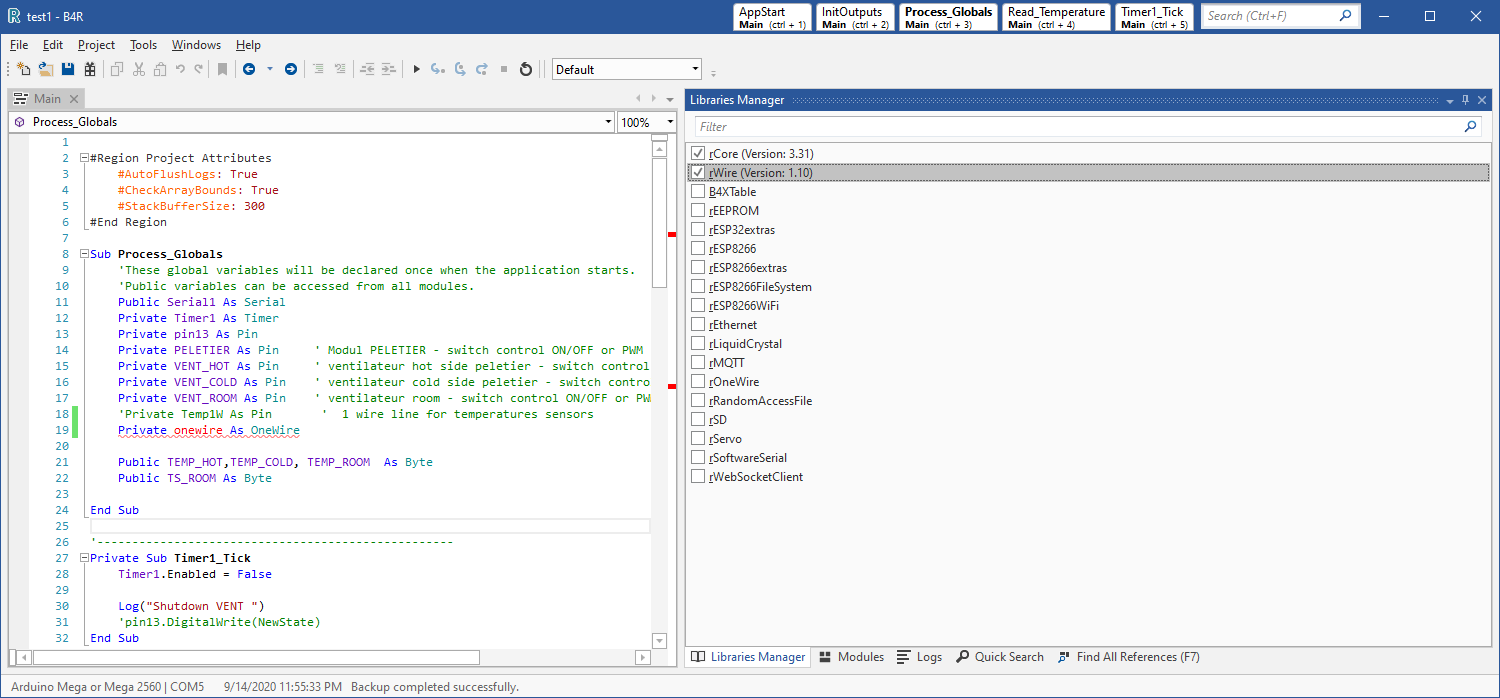Click the Restart circular arrow icon
Screen dimensions: 1500x698
pos(526,69)
